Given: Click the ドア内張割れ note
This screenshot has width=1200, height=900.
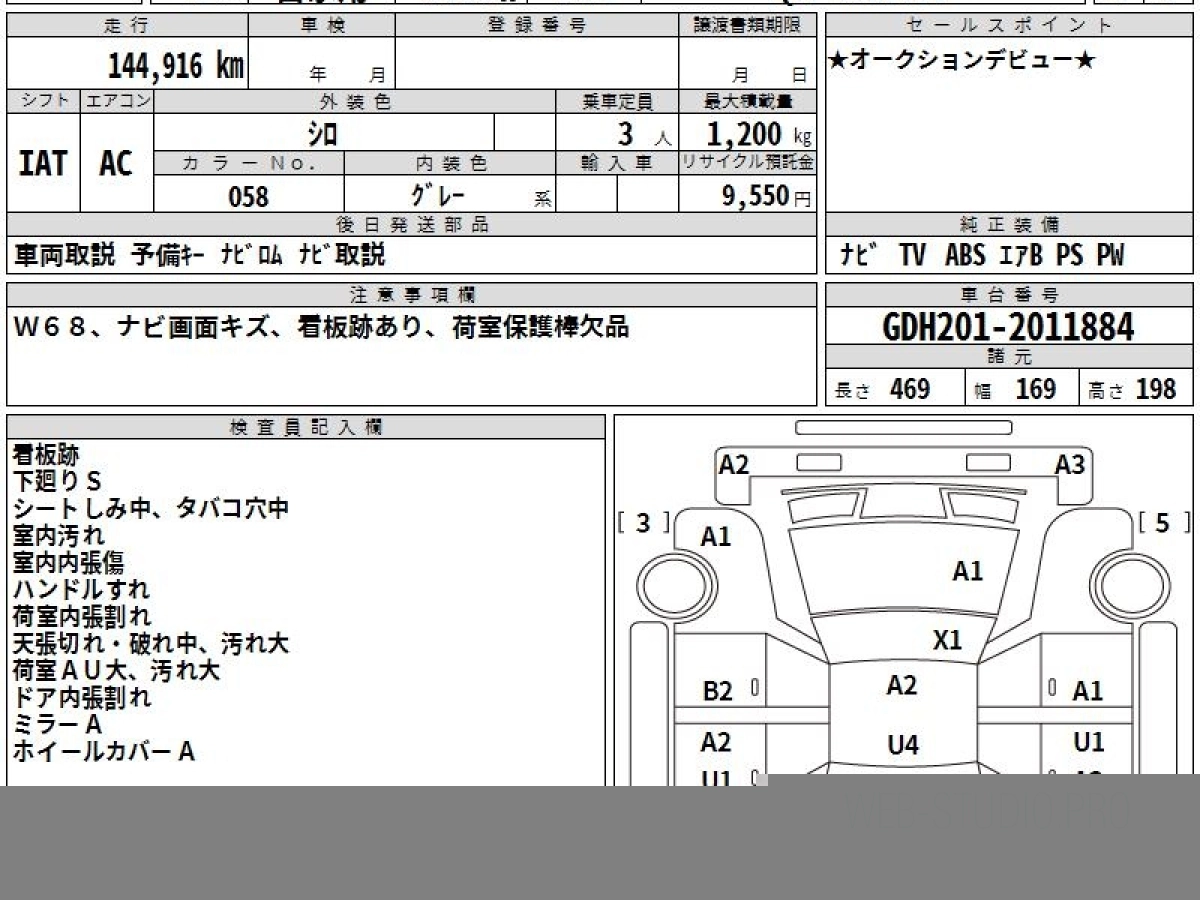Looking at the screenshot, I should [82, 697].
